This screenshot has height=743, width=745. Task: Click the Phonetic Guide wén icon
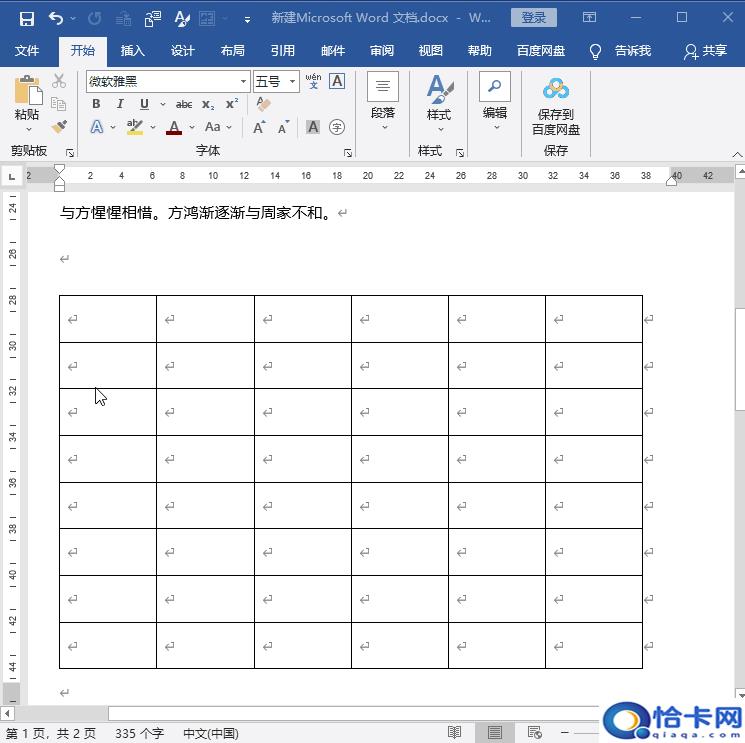pyautogui.click(x=313, y=81)
